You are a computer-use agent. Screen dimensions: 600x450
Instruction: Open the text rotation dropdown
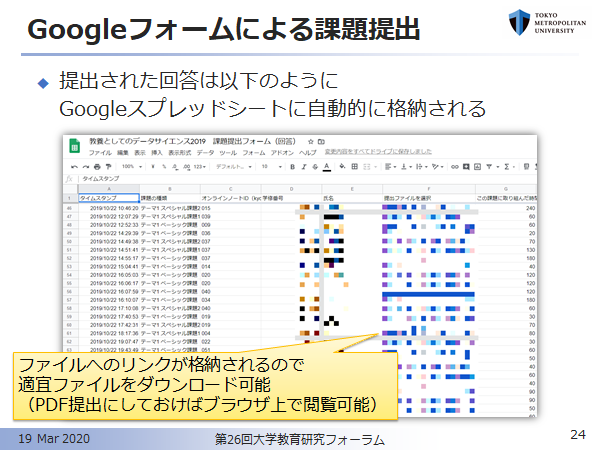(437, 167)
